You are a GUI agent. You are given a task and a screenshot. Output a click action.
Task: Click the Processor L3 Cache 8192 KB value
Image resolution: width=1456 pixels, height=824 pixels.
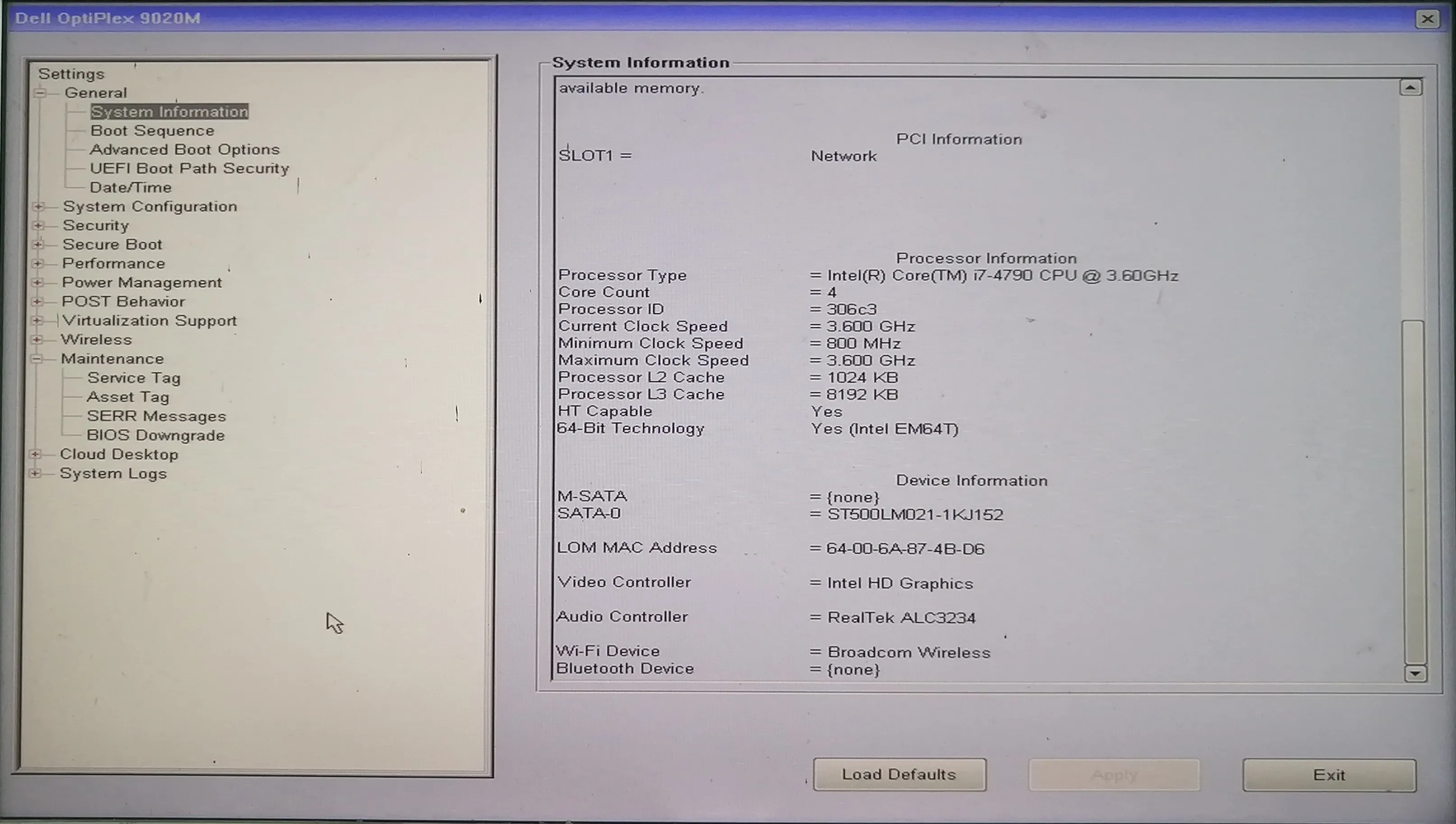click(862, 395)
